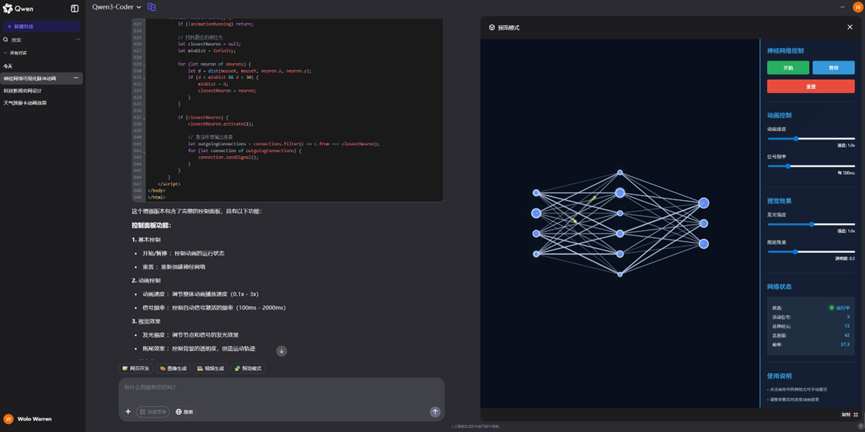Click in the chat message input field
This screenshot has height=432, width=865.
(x=281, y=387)
